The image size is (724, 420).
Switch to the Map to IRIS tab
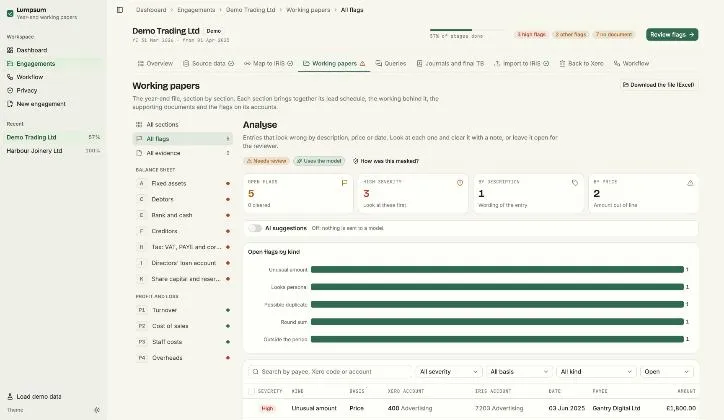point(268,64)
